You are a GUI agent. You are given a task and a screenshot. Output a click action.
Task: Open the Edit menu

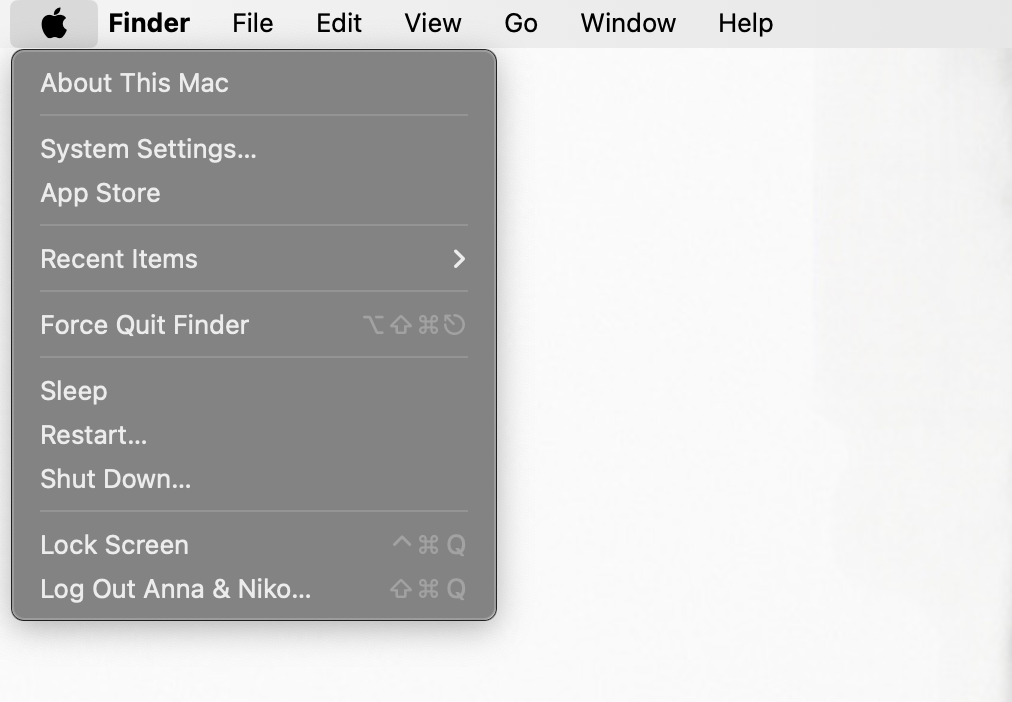coord(338,23)
